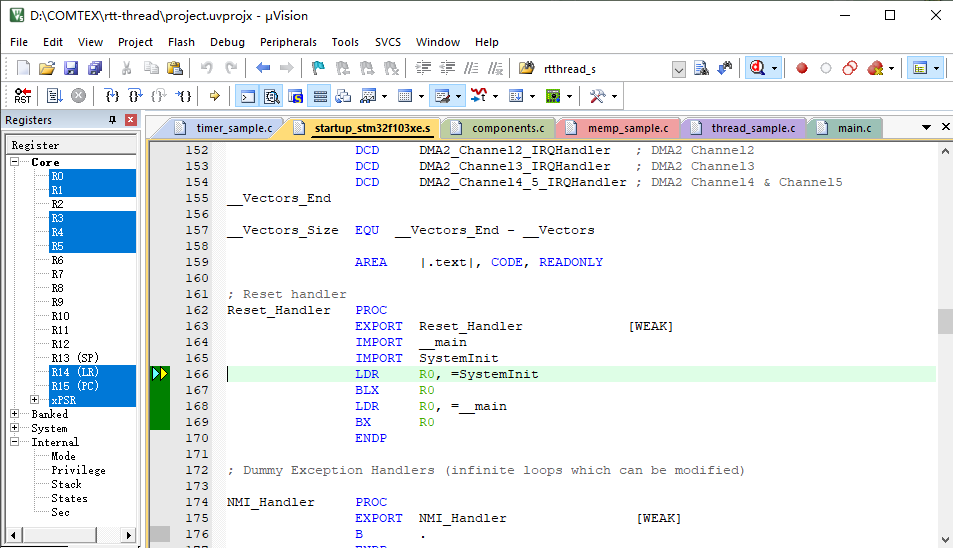Click the Find in Files folder icon
Screen dimensions: 953x548
[x=526, y=68]
